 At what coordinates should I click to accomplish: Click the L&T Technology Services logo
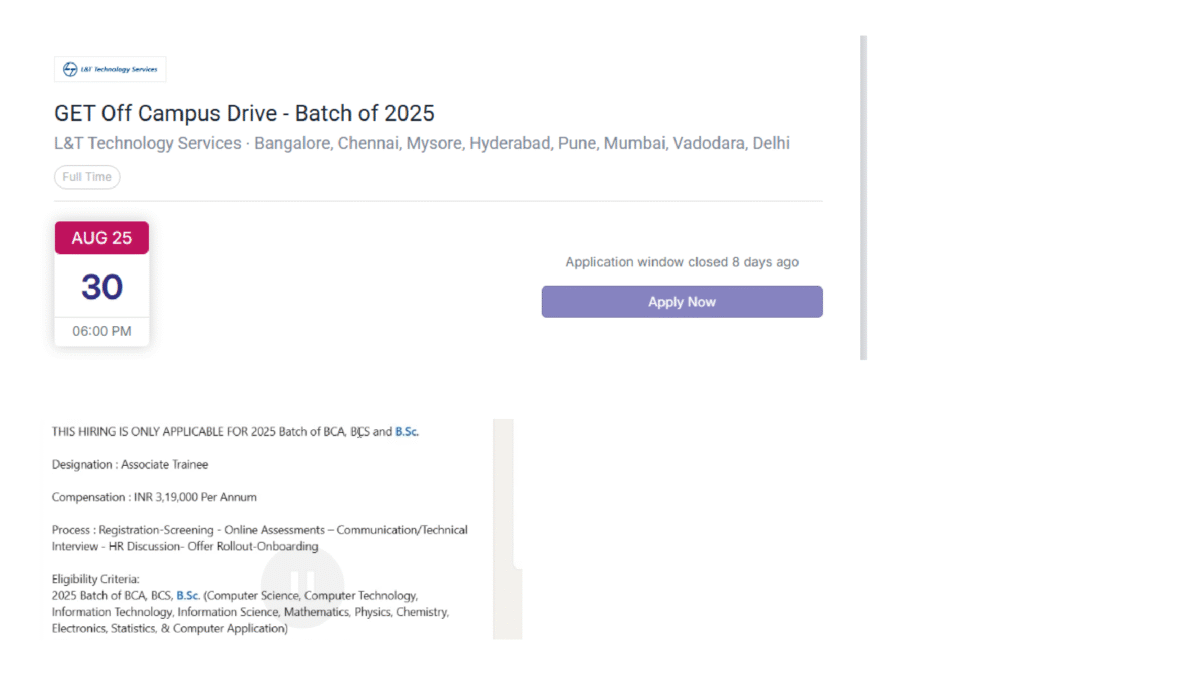110,69
